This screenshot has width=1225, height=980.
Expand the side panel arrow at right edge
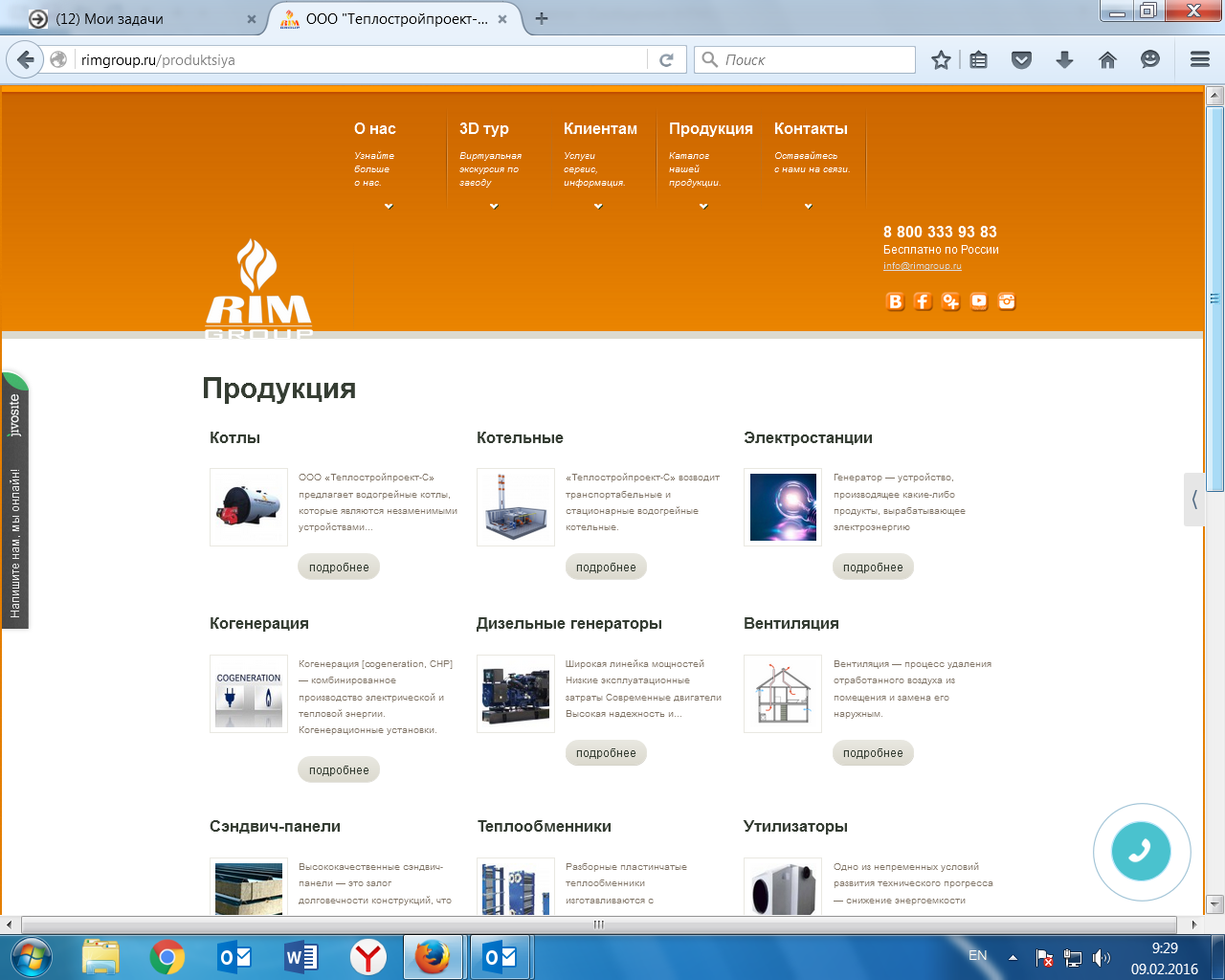pyautogui.click(x=1194, y=499)
